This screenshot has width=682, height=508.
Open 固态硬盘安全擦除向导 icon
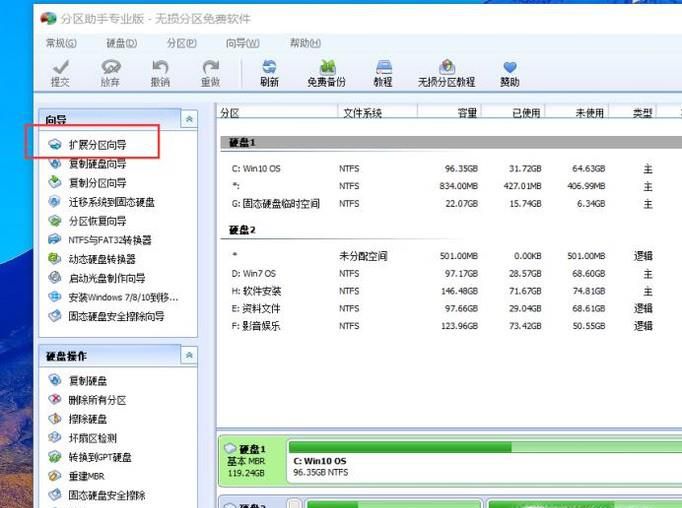[55, 316]
